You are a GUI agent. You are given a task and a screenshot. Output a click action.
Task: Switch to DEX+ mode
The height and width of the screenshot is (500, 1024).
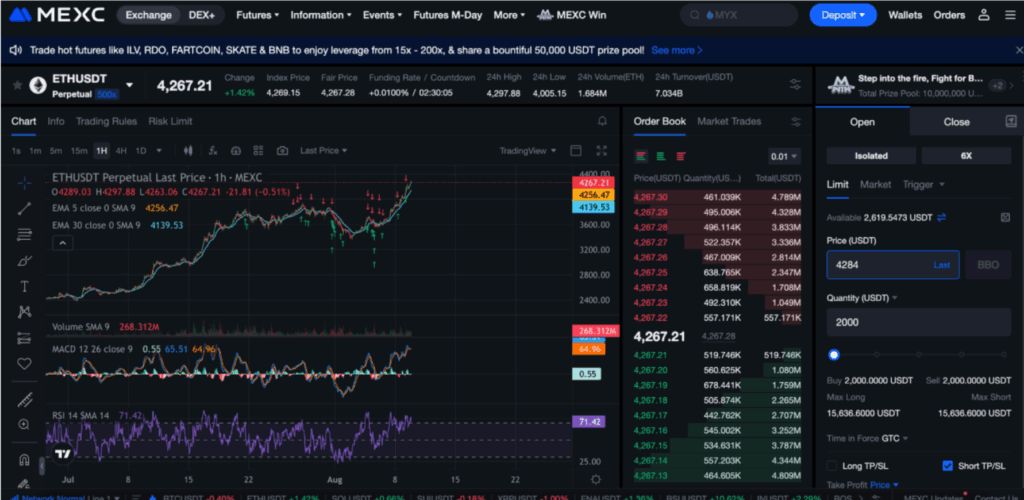(x=202, y=15)
